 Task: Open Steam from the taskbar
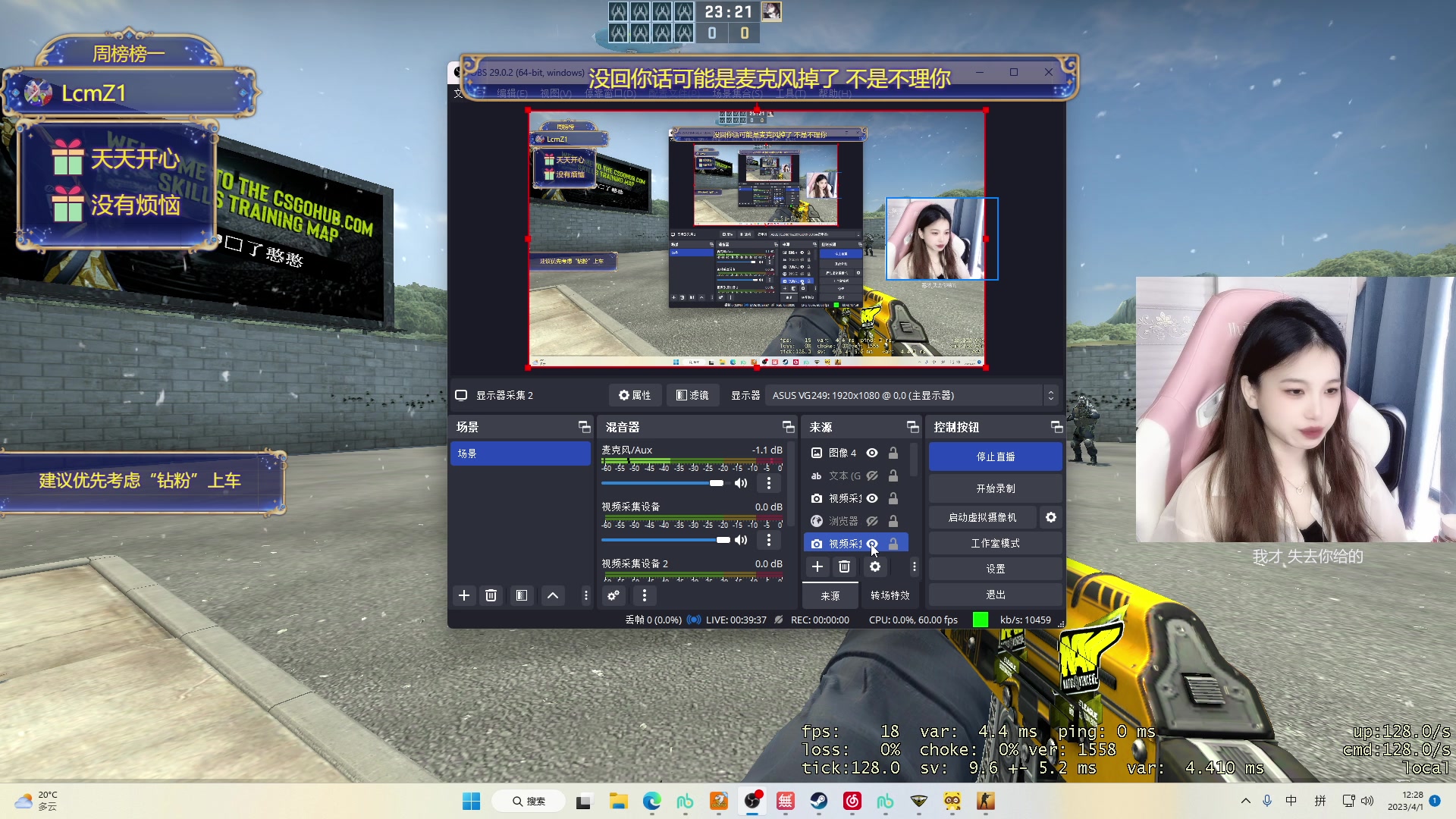point(818,801)
